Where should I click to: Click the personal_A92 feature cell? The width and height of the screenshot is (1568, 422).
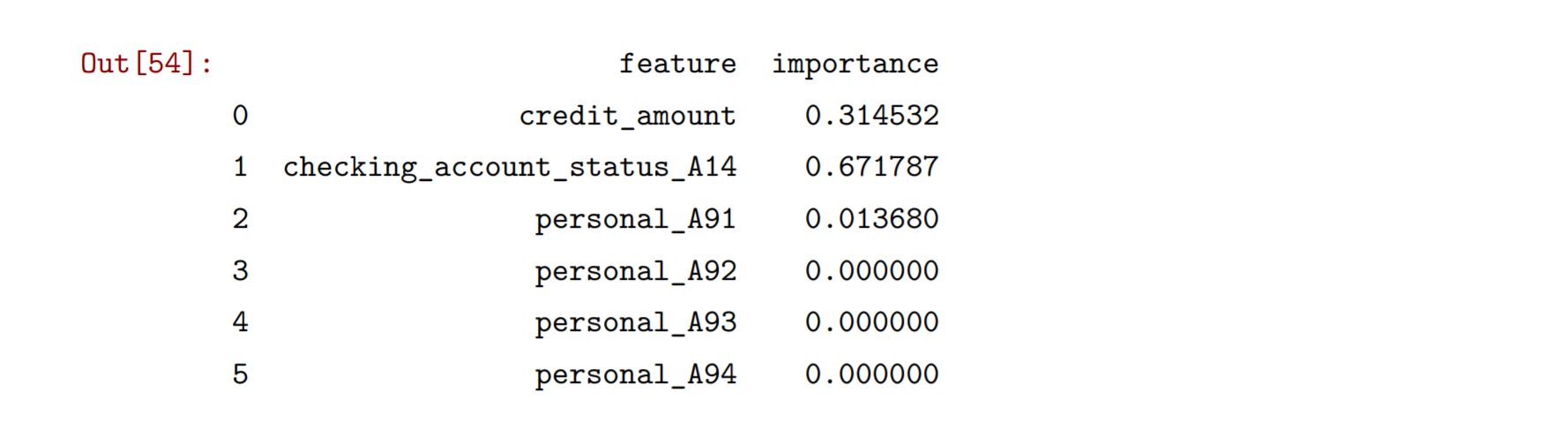click(x=635, y=271)
